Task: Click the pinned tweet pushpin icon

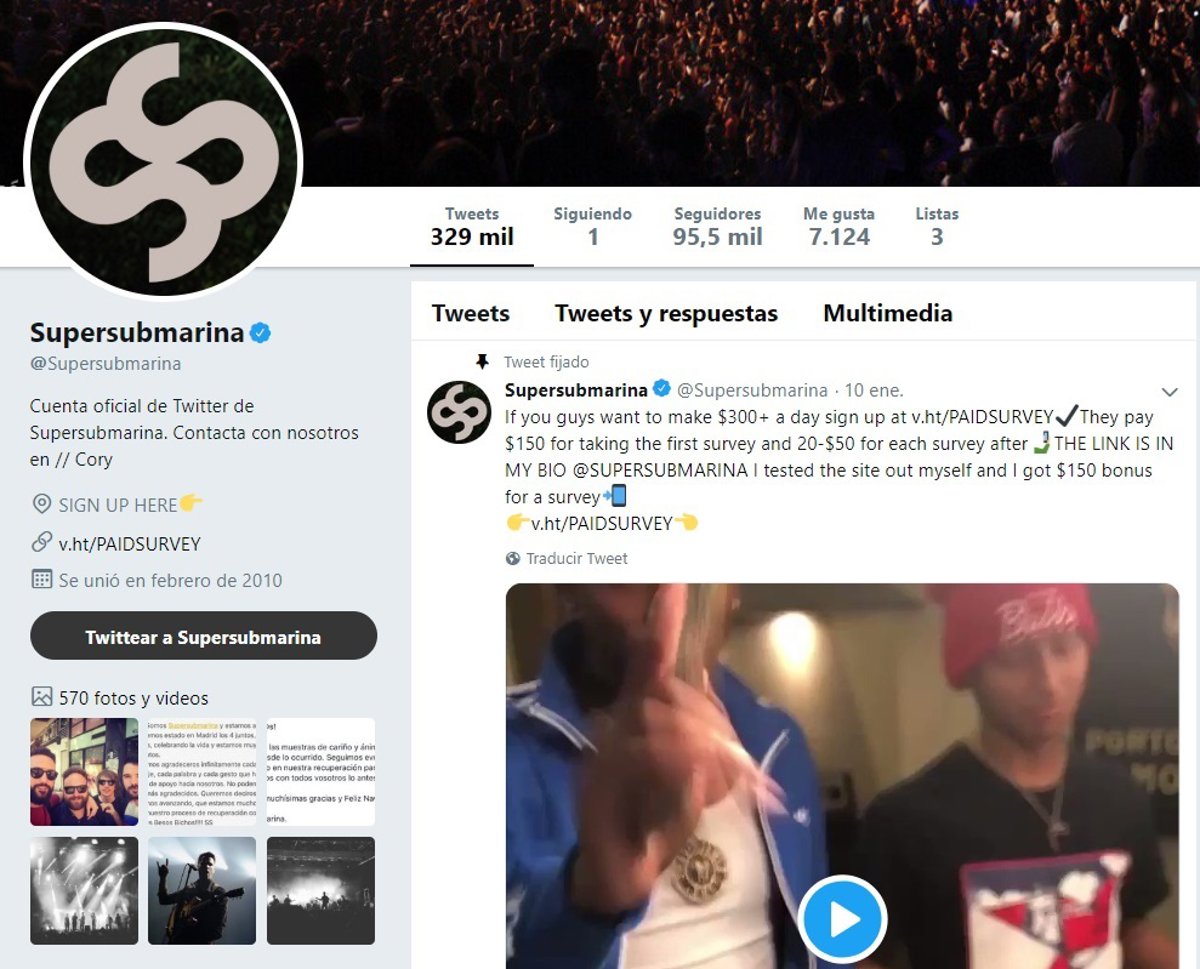Action: pos(482,362)
